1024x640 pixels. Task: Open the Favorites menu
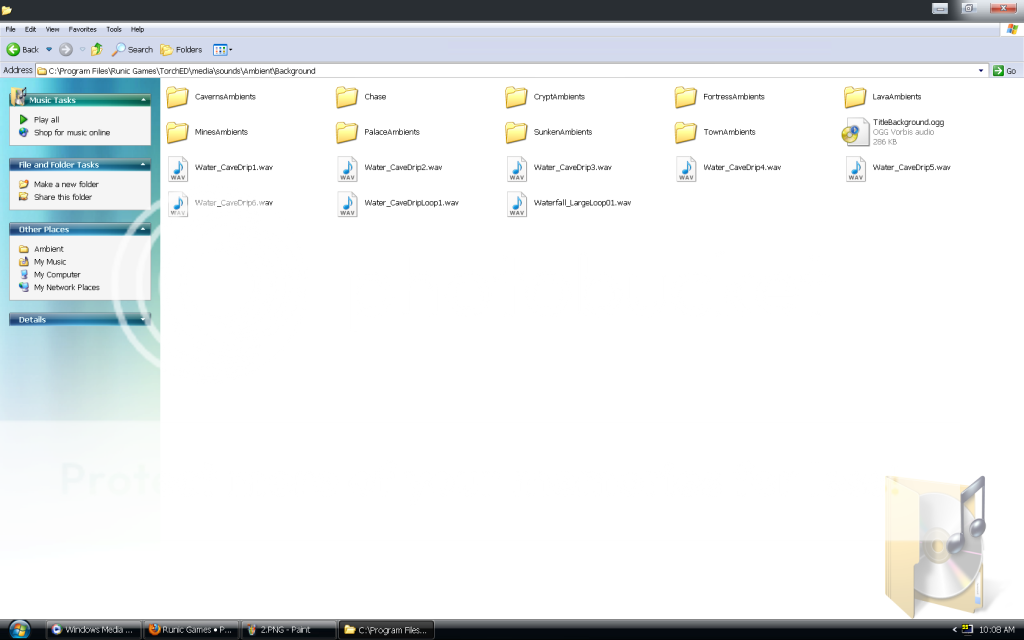coord(83,29)
